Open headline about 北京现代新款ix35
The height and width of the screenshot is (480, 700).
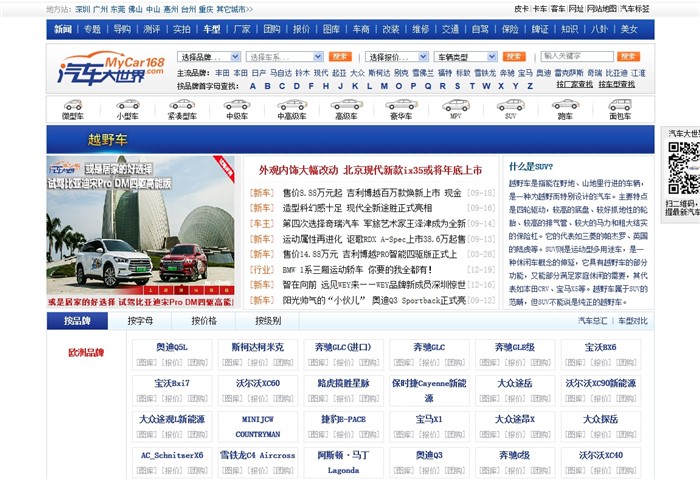371,170
